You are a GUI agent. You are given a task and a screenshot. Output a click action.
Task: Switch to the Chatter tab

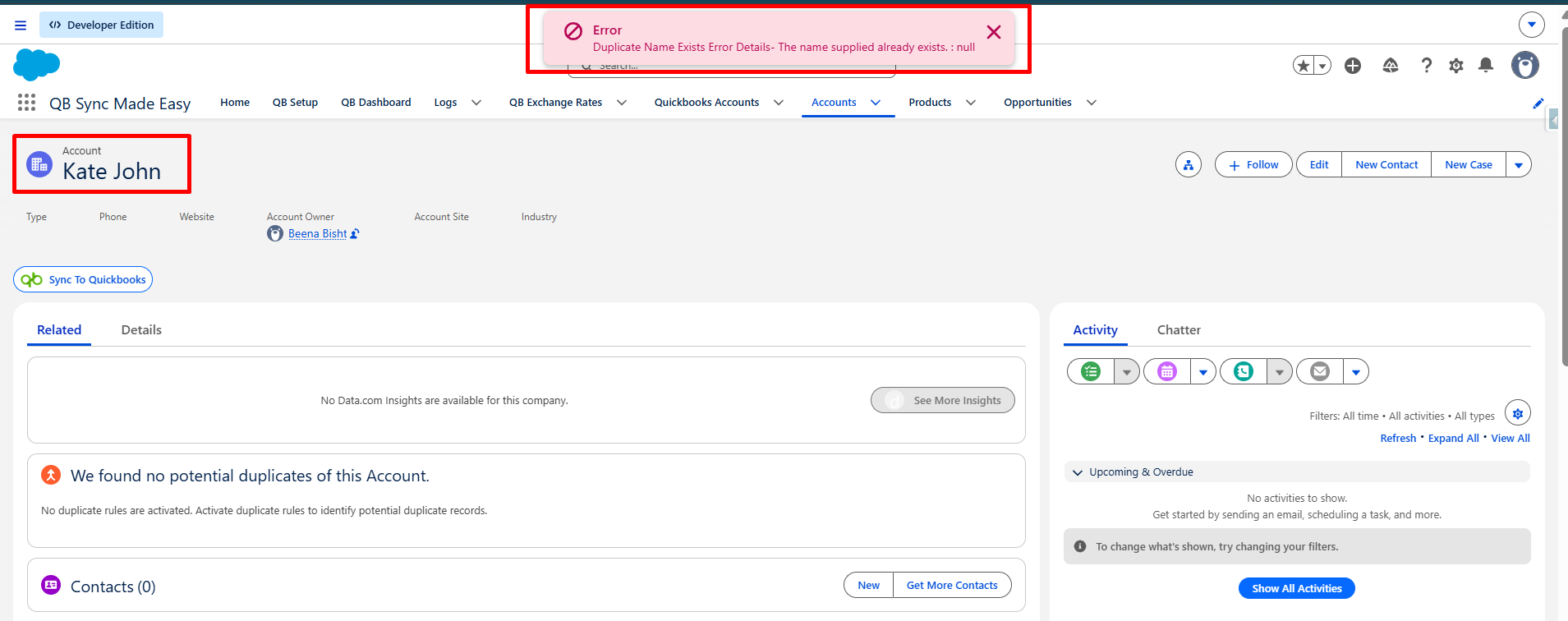point(1179,330)
